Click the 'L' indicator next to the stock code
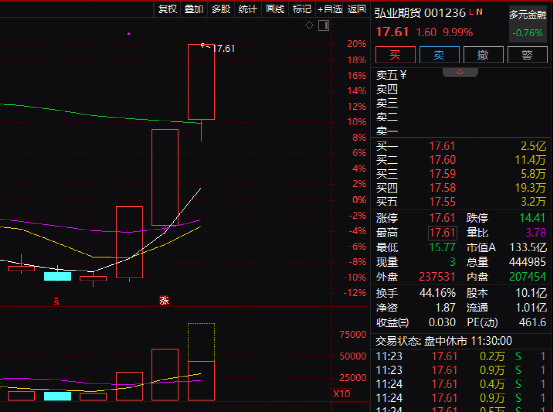553x412 pixels. point(472,12)
